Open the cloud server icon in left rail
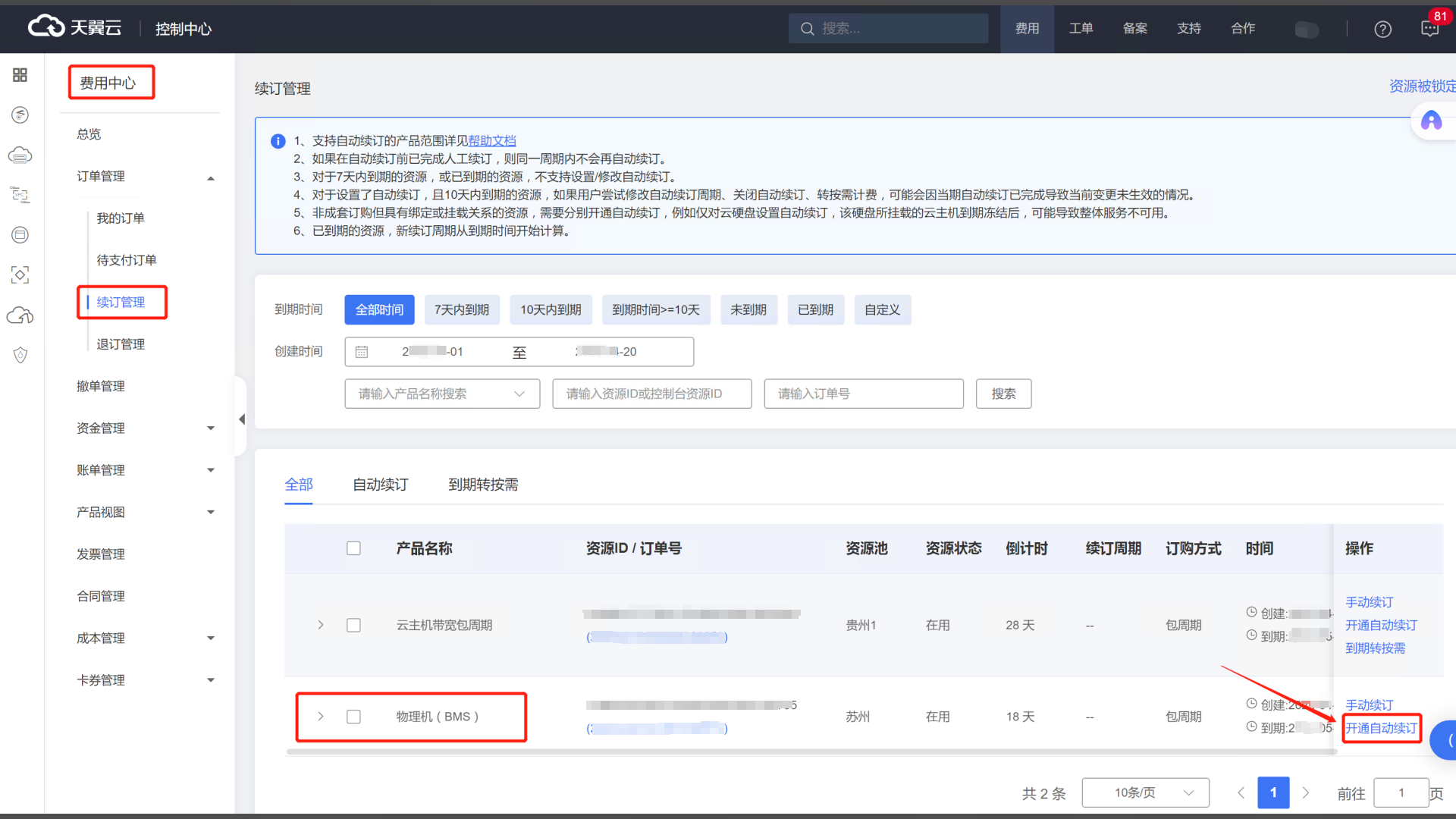The width and height of the screenshot is (1456, 819). pyautogui.click(x=20, y=155)
